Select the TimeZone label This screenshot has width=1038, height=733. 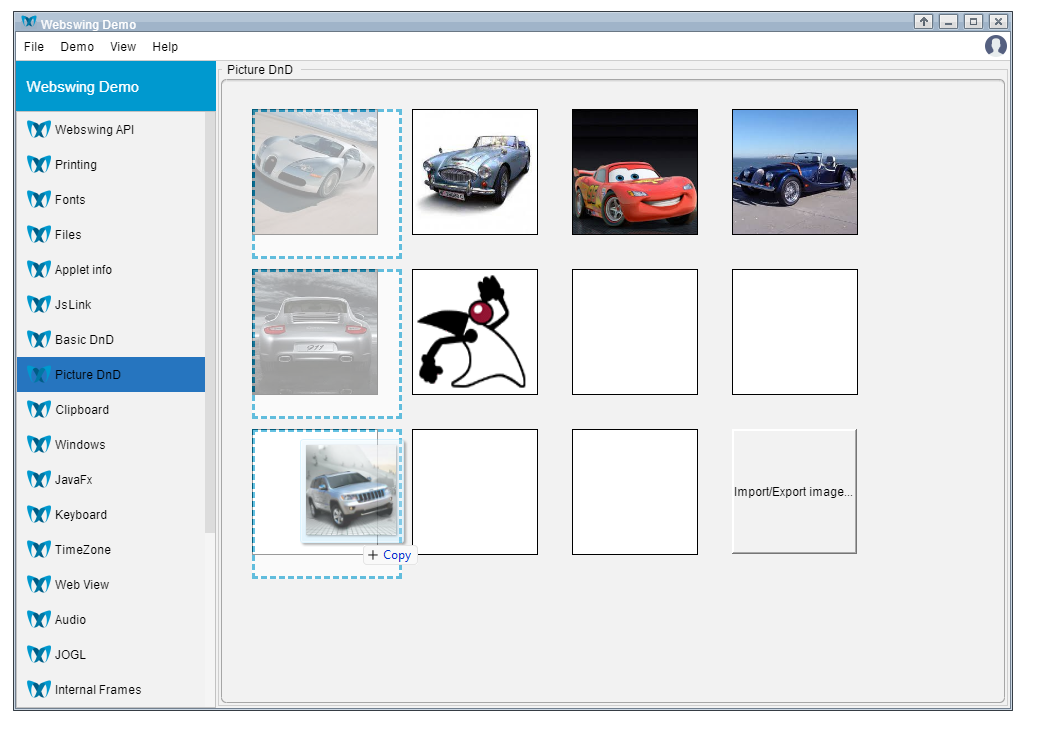pyautogui.click(x=83, y=550)
